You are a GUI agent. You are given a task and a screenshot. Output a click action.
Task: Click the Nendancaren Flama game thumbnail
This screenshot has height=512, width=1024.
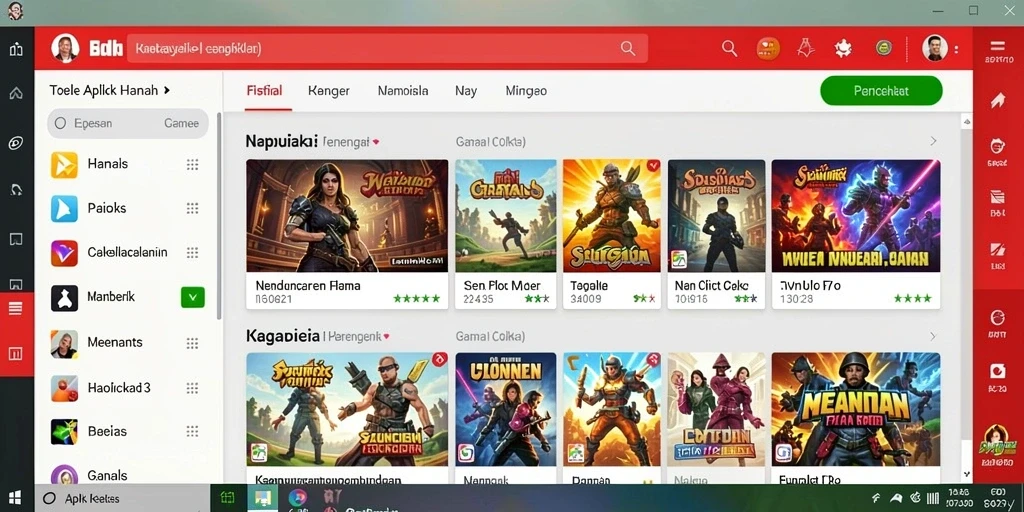(347, 216)
